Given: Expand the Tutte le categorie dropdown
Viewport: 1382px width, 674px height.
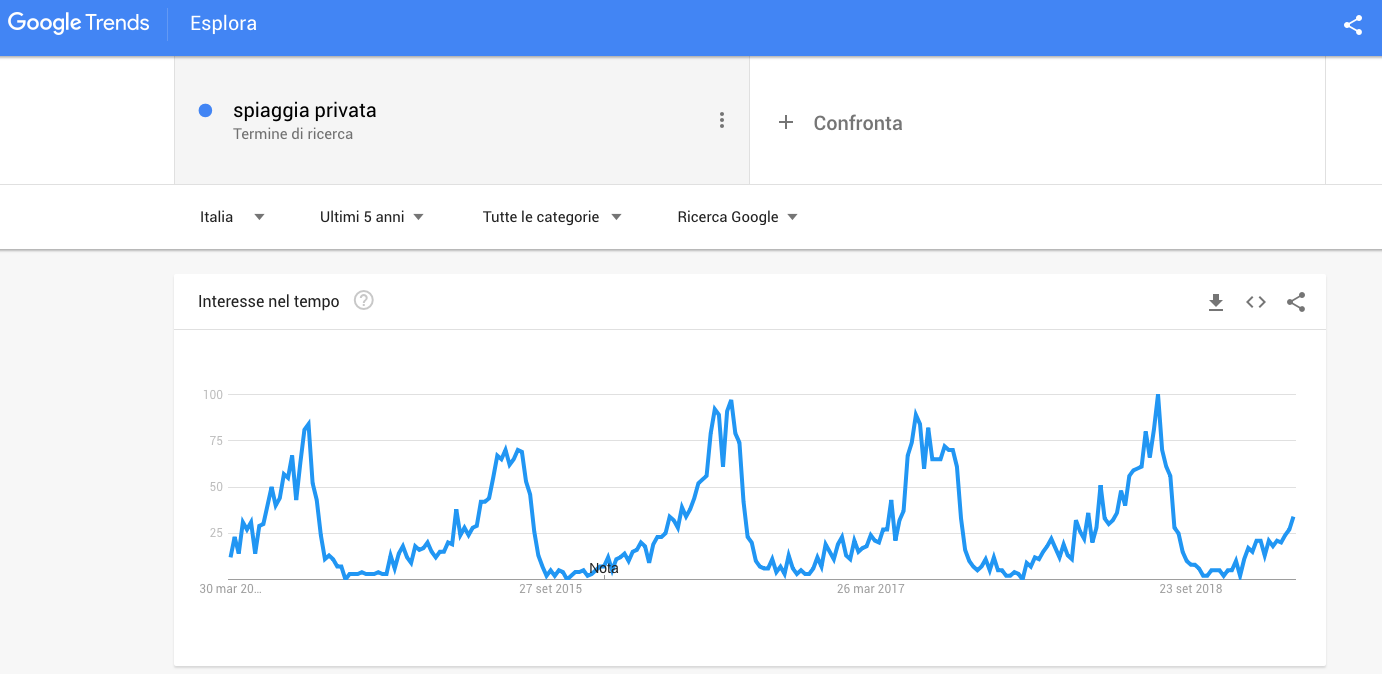Looking at the screenshot, I should tap(553, 216).
